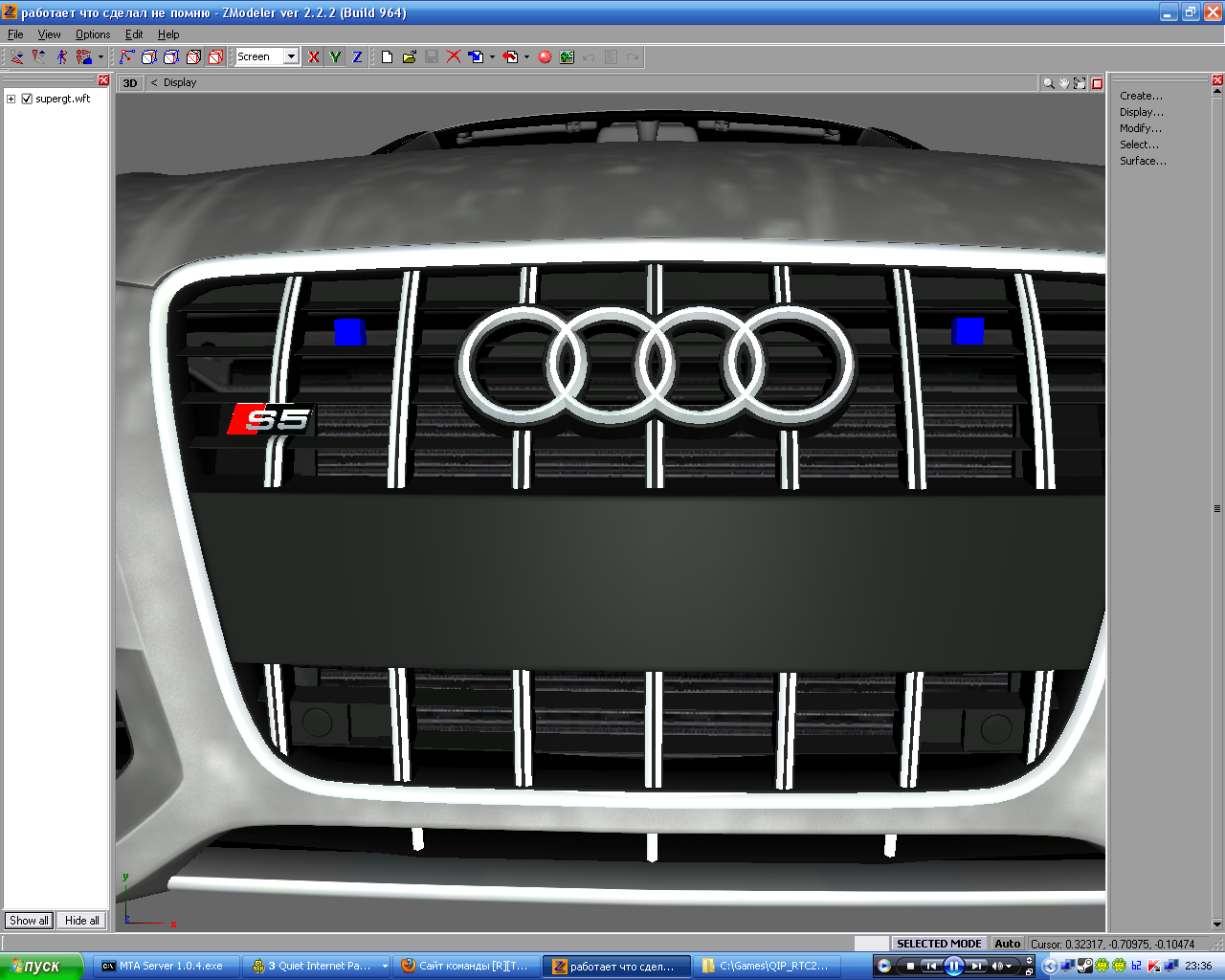This screenshot has width=1225, height=980.
Task: Open the пуск Start menu
Action: coord(42,966)
